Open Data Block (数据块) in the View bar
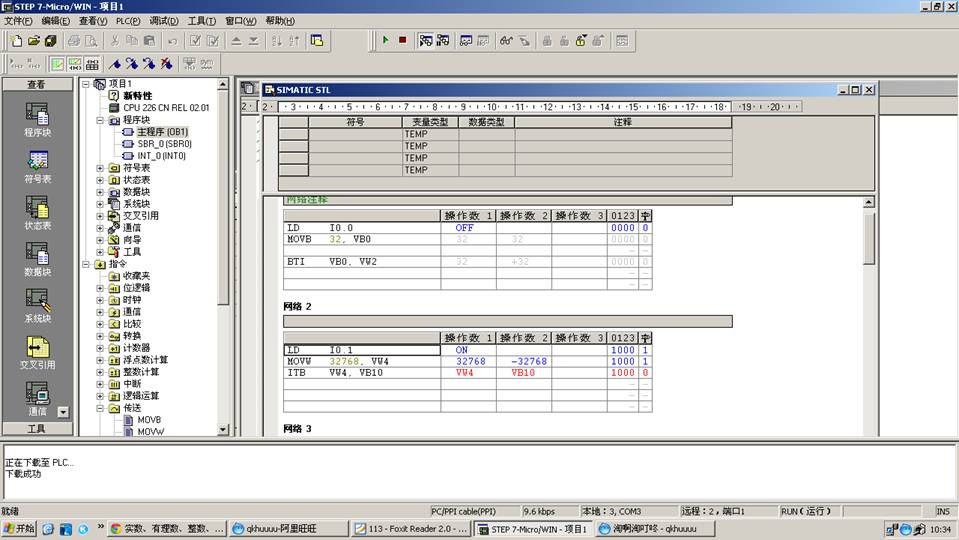Image resolution: width=959 pixels, height=540 pixels. coord(37,259)
